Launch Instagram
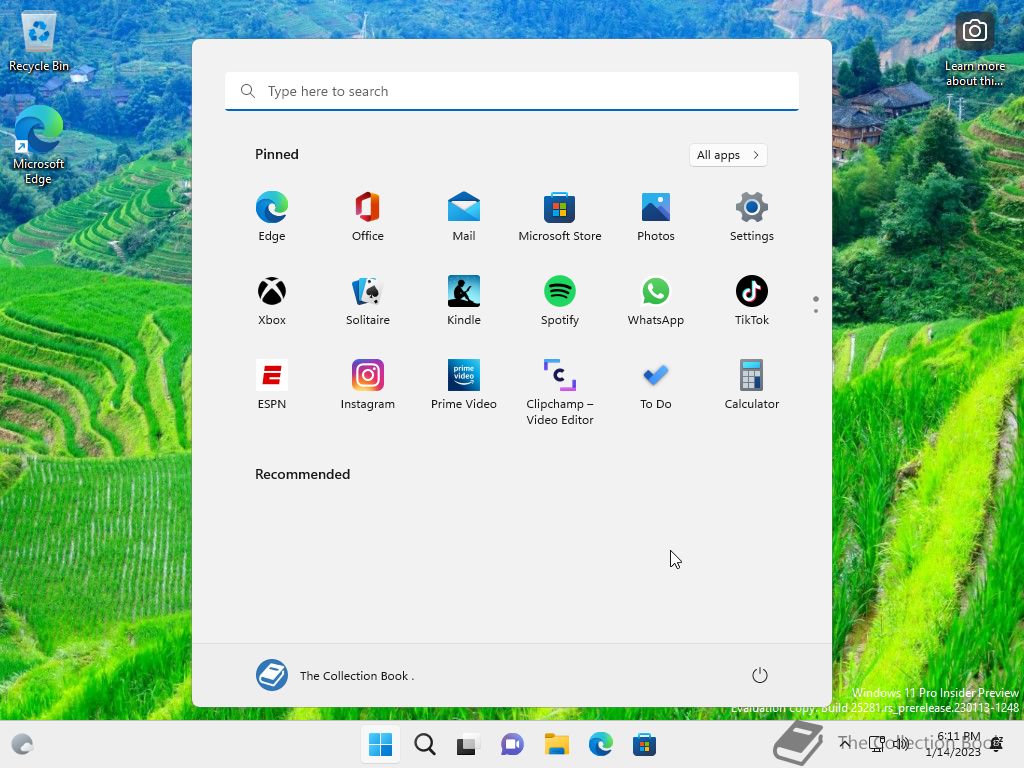1024x768 pixels. tap(368, 385)
